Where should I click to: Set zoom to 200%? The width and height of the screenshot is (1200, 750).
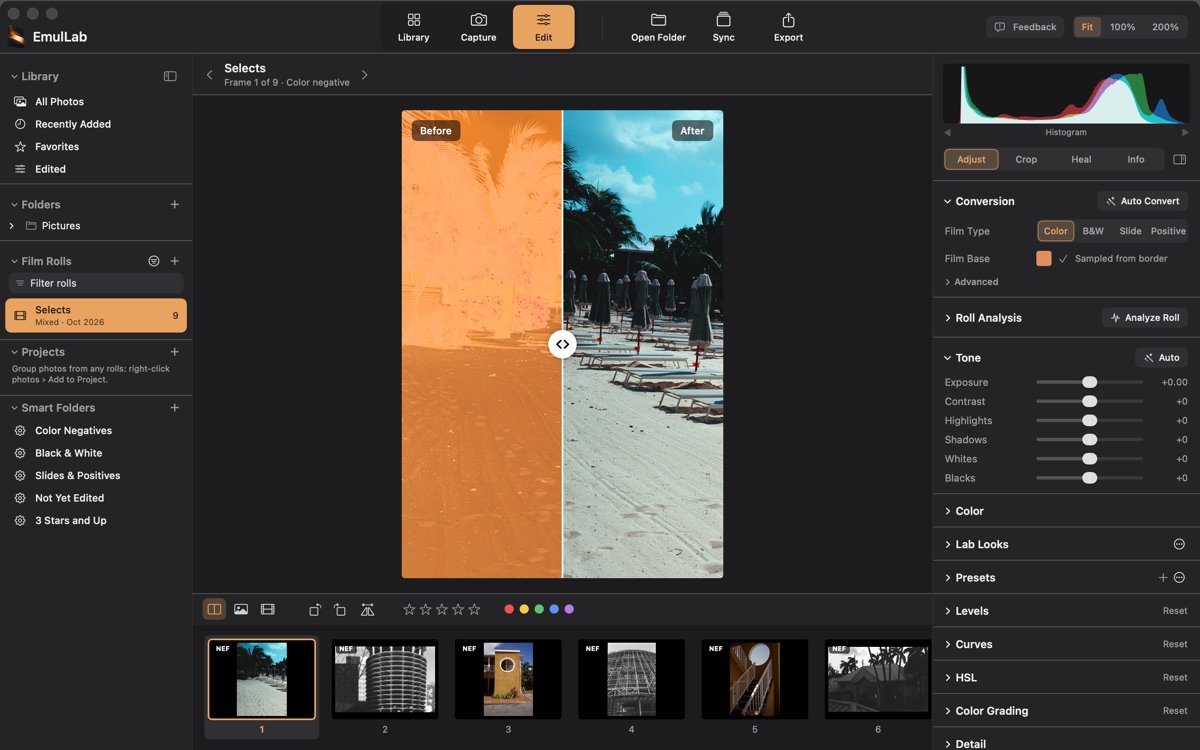1165,27
